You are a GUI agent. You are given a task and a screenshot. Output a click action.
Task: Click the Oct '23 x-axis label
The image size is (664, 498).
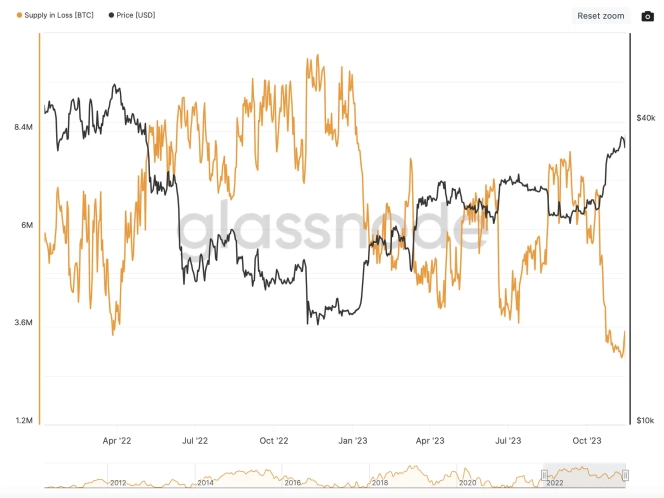click(x=586, y=439)
